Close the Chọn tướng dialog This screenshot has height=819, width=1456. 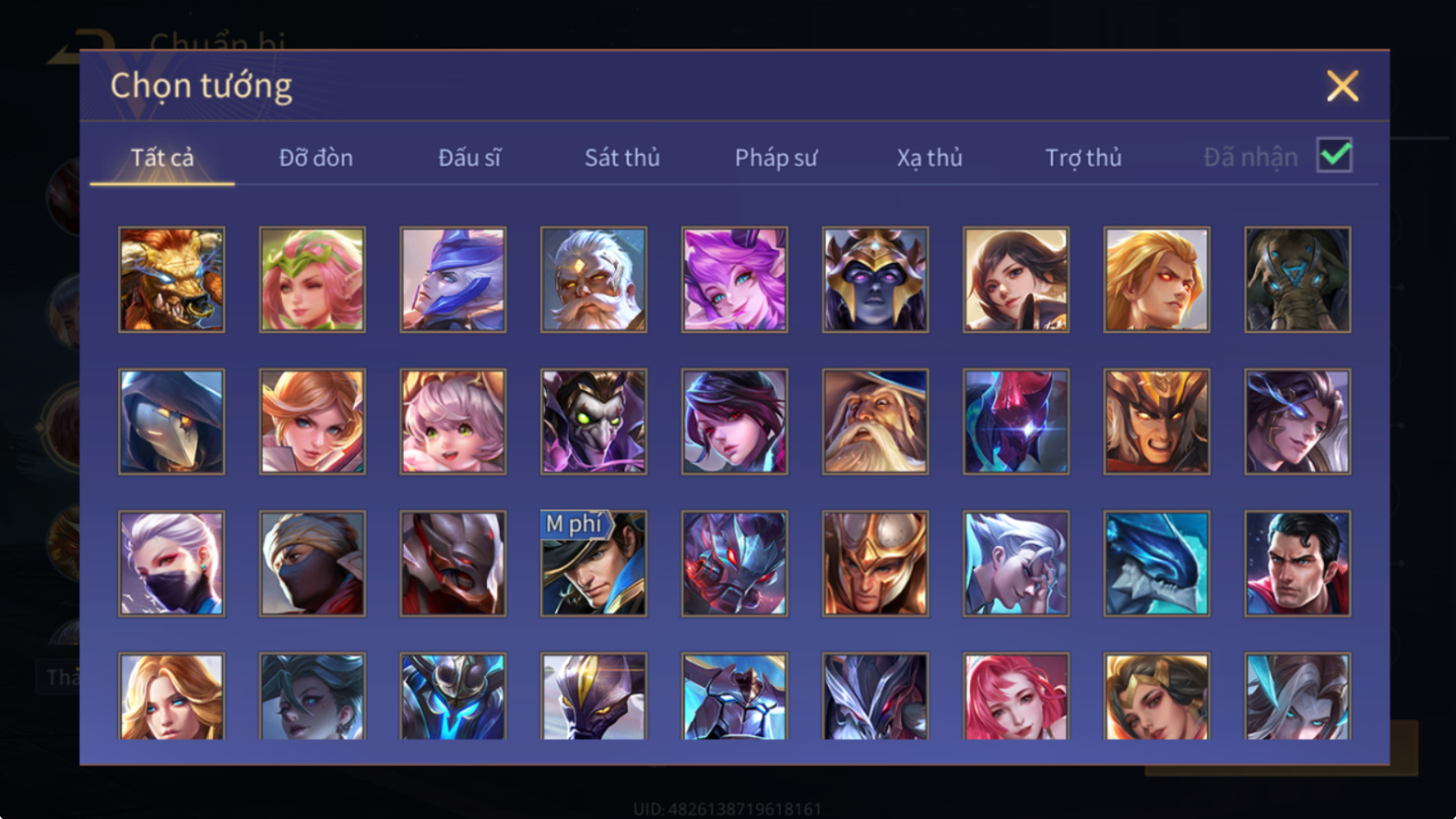tap(1342, 86)
